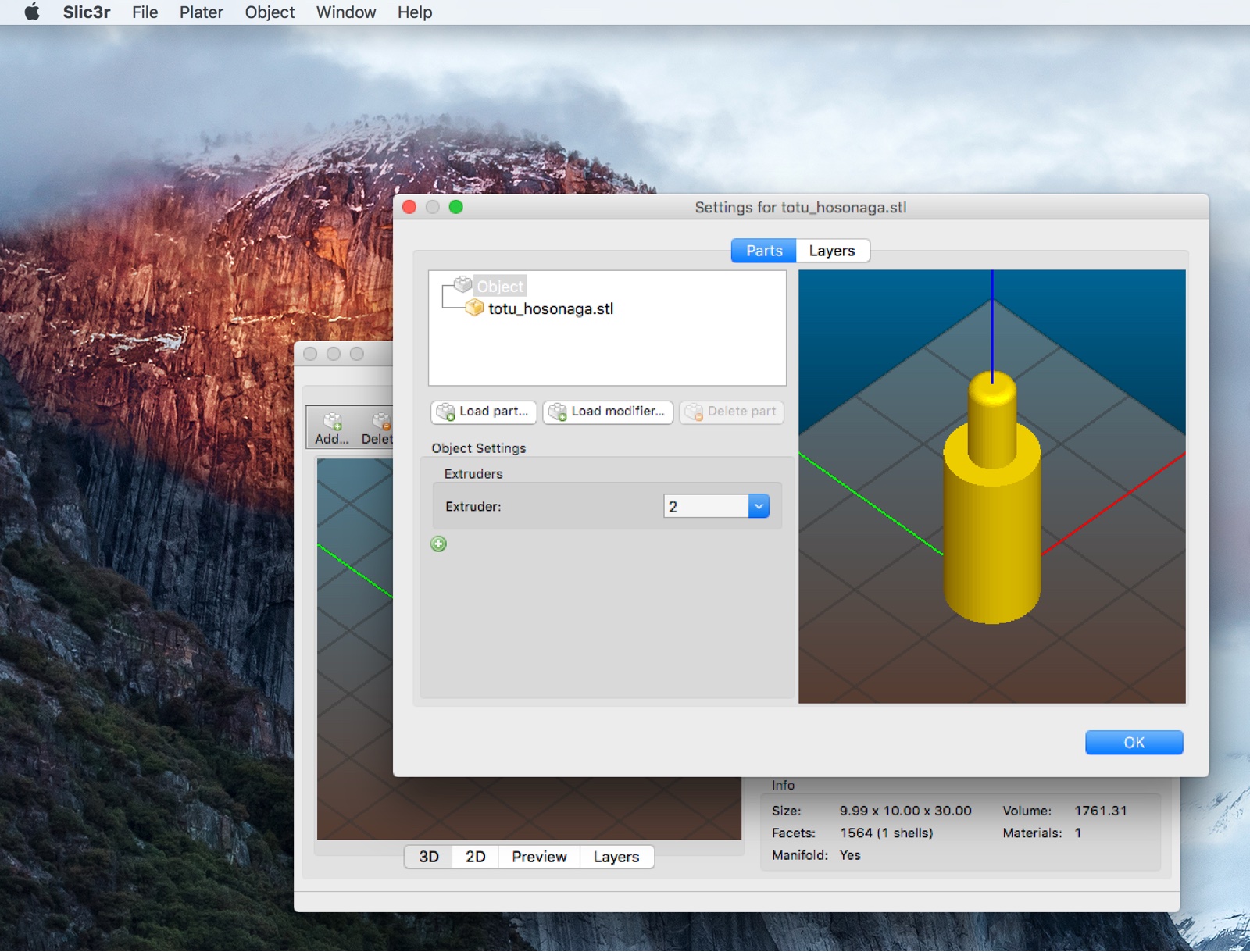The height and width of the screenshot is (952, 1250).
Task: Switch to the Layers tab in settings dialog
Action: pyautogui.click(x=831, y=251)
